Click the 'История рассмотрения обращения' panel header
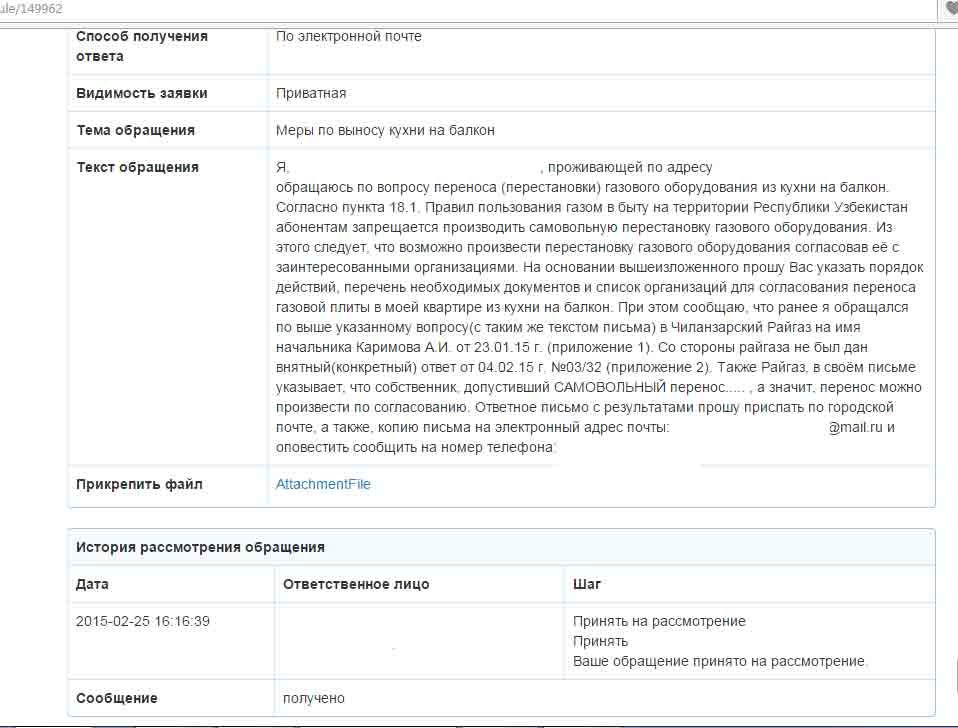 click(200, 547)
